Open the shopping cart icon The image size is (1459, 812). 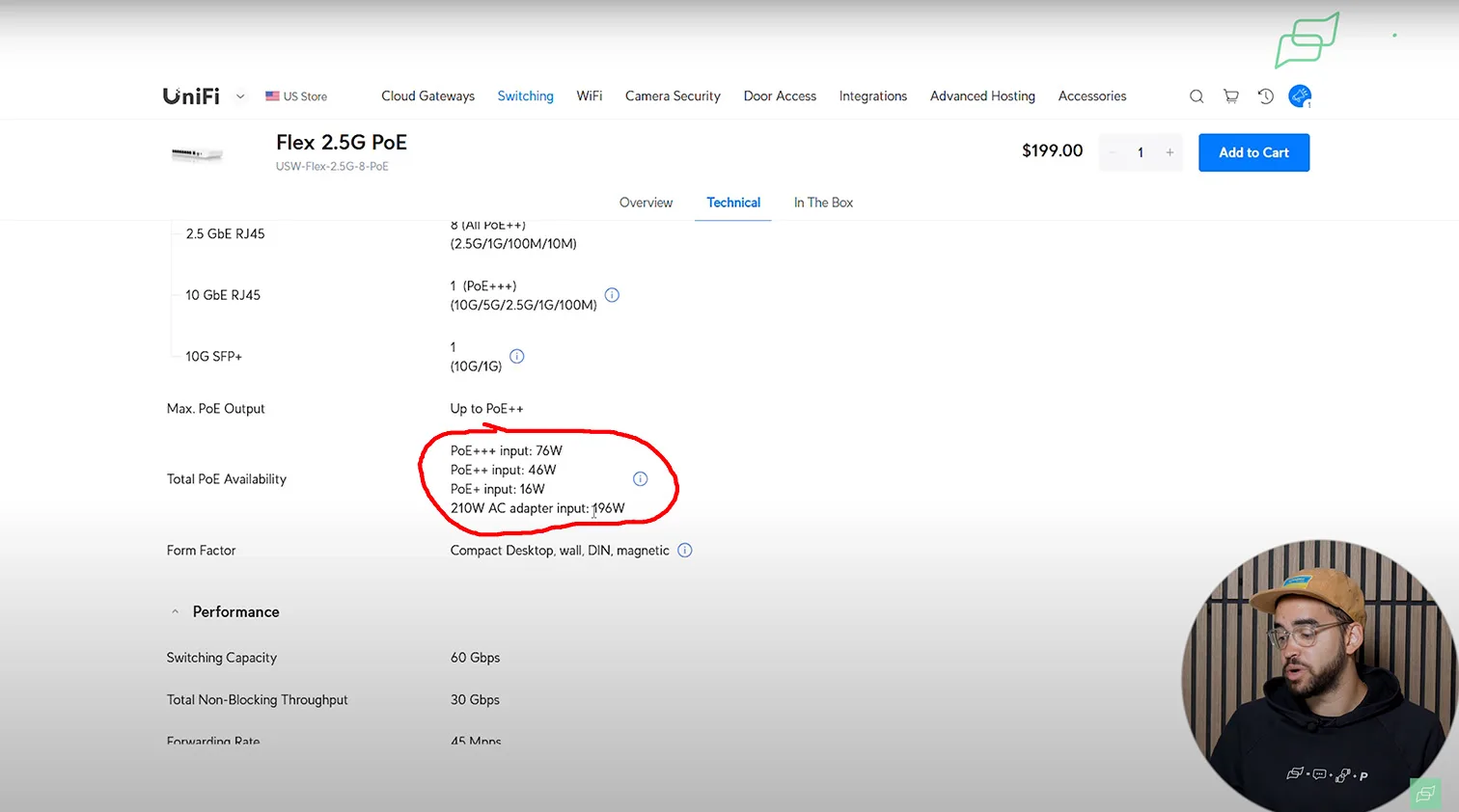click(1231, 96)
